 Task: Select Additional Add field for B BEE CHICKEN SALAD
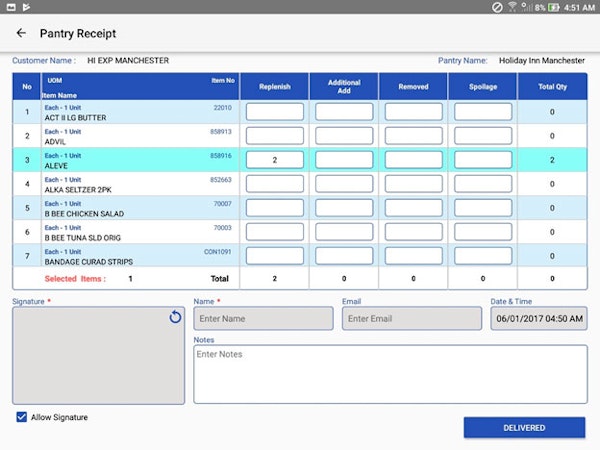tap(344, 208)
